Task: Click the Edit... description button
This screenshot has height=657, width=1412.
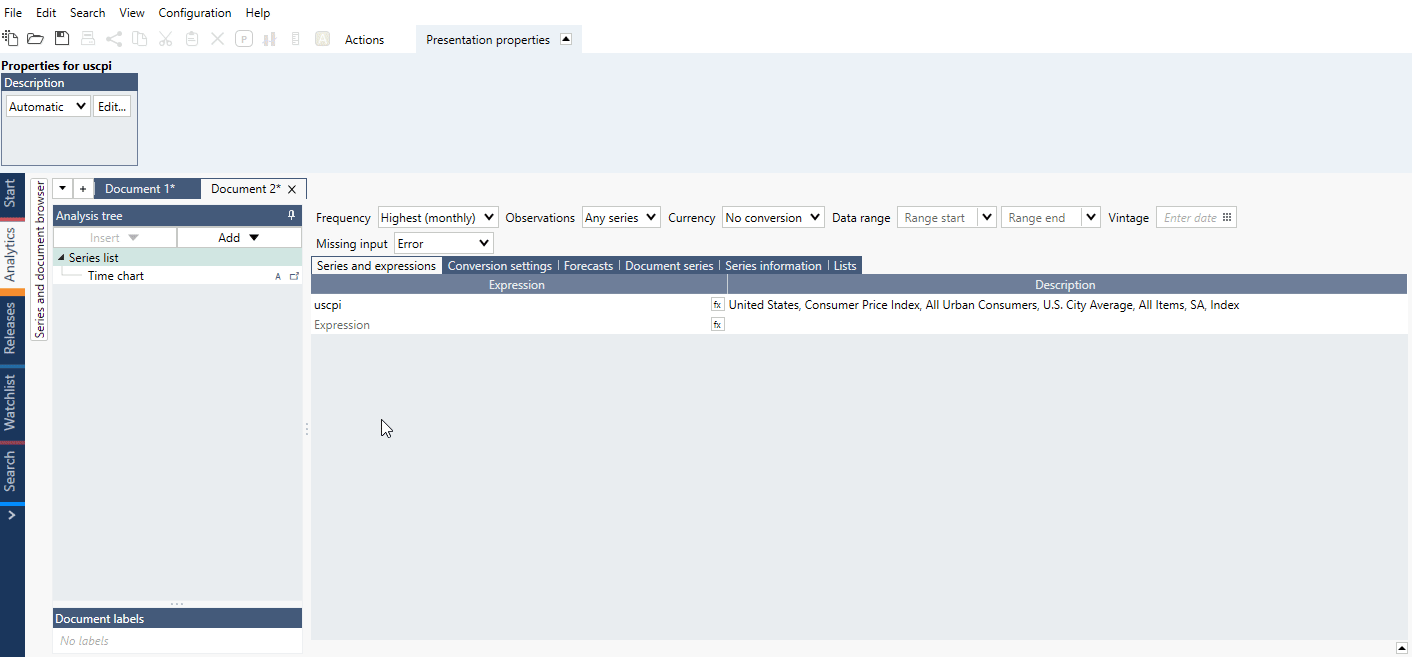Action: (x=112, y=106)
